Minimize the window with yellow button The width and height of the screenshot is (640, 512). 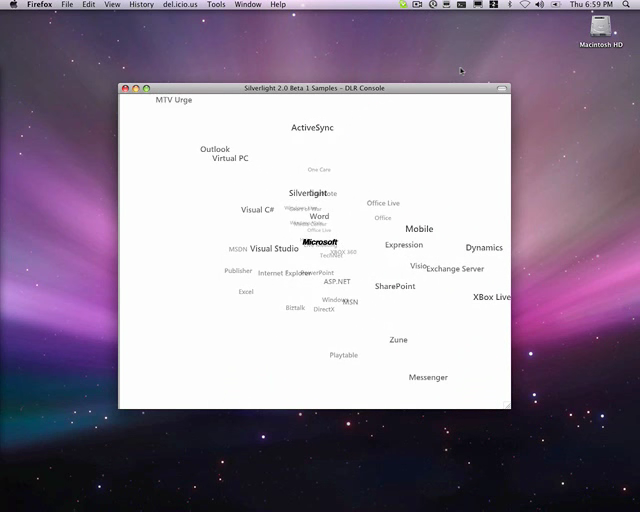[x=136, y=88]
